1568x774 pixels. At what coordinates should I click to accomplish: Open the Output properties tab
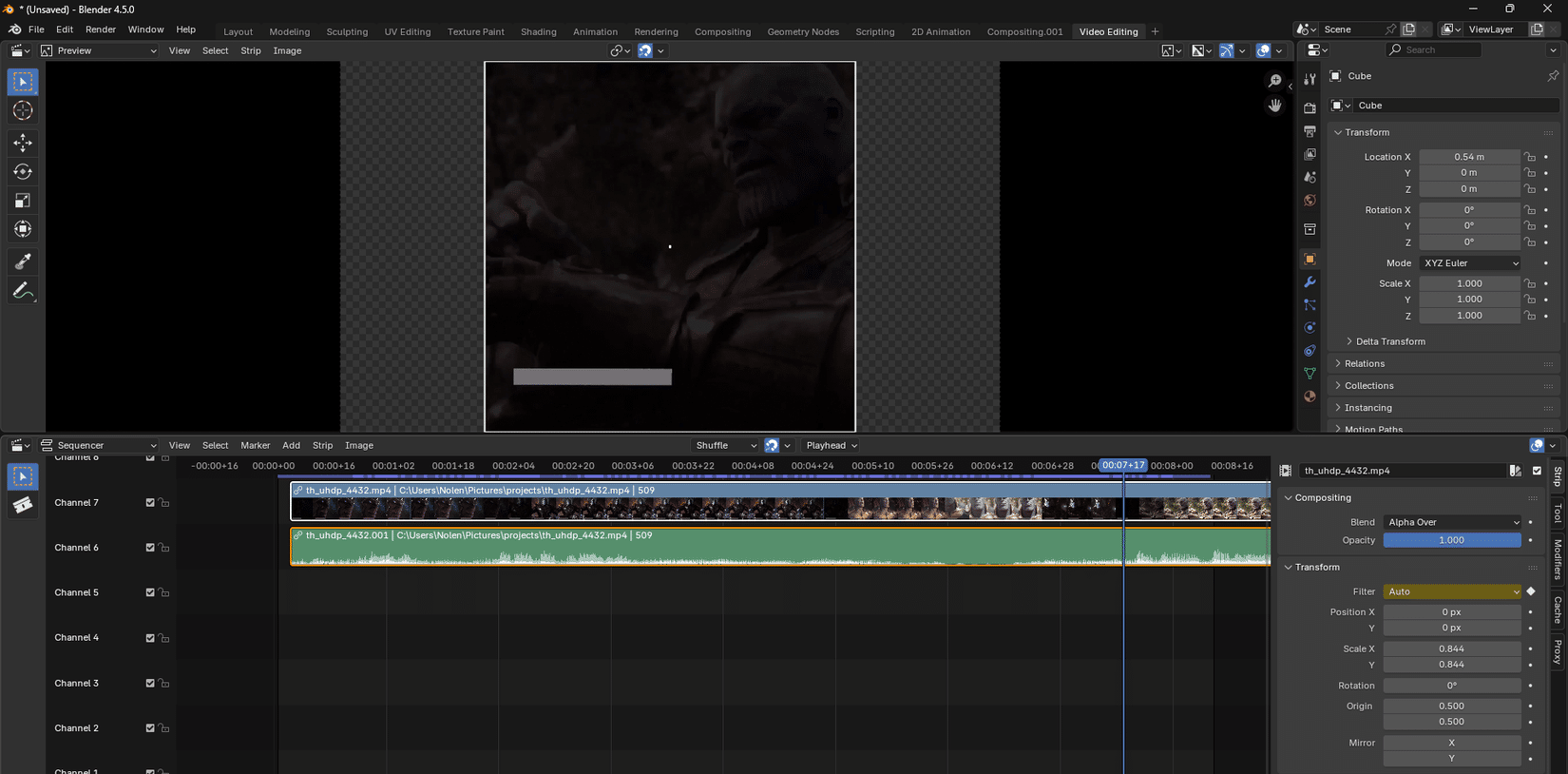coord(1310,131)
